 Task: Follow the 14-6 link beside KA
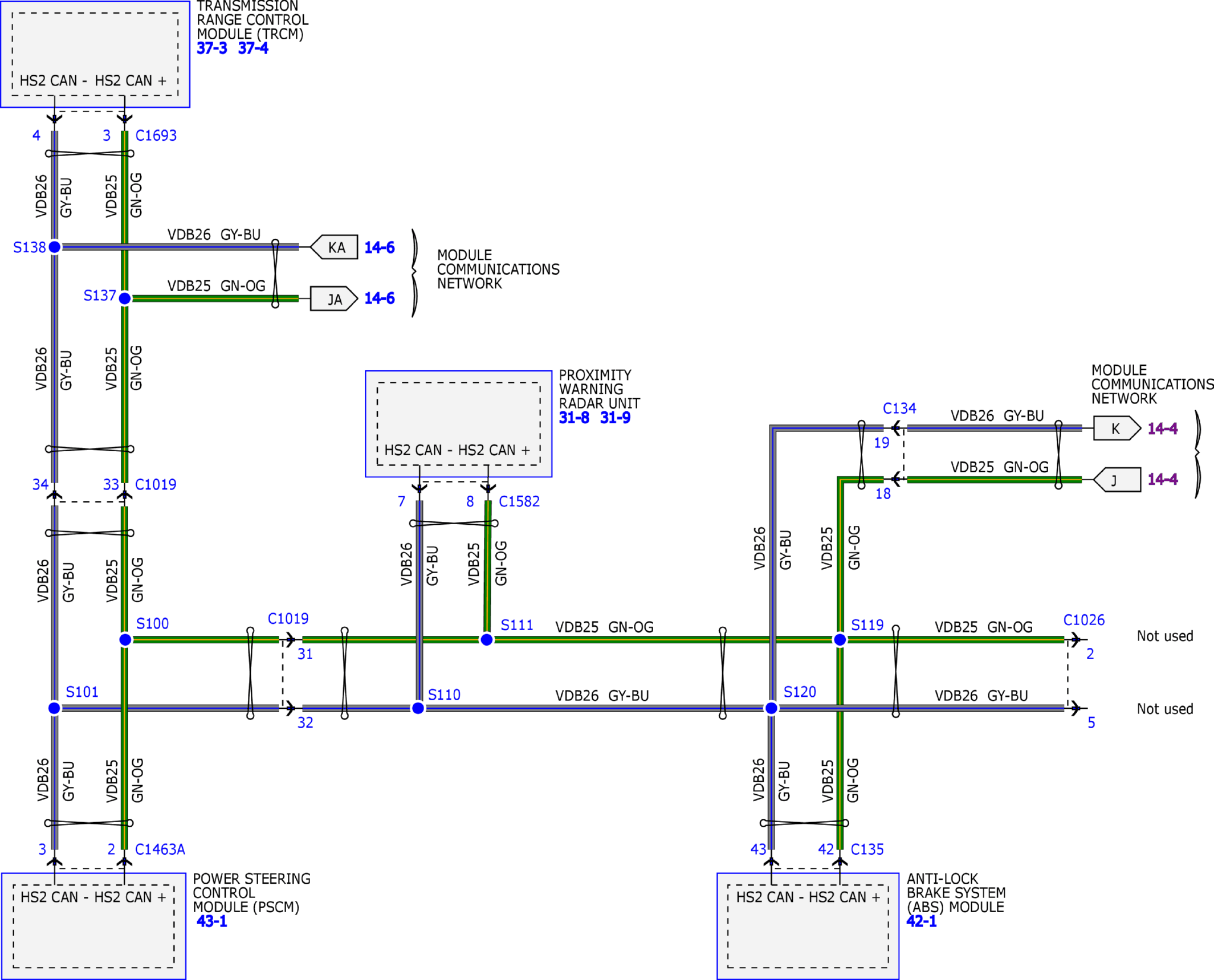380,248
